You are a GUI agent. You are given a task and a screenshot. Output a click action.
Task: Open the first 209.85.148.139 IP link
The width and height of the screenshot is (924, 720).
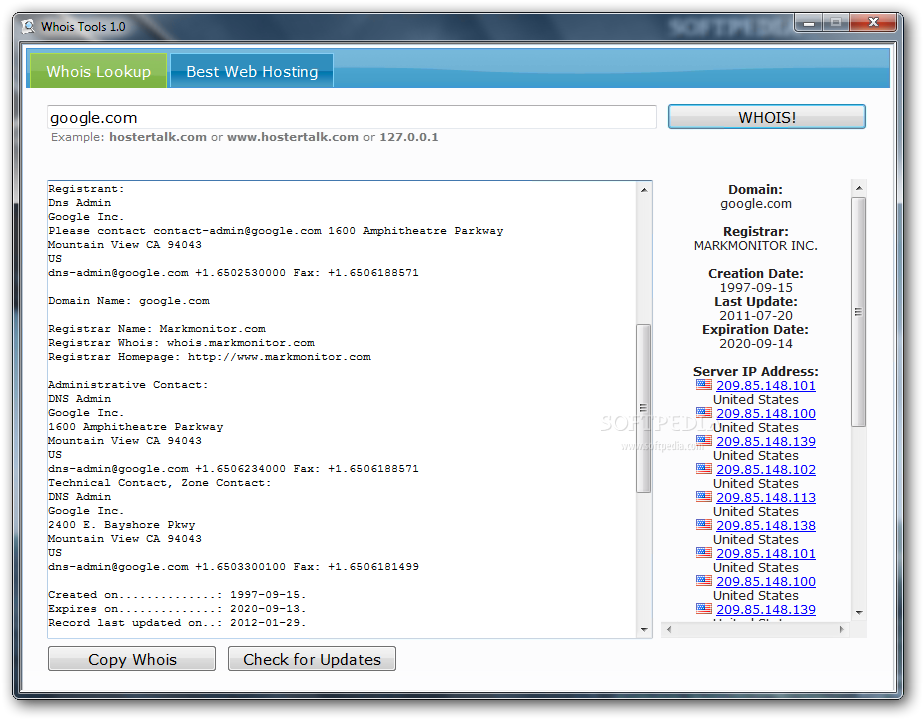click(765, 441)
